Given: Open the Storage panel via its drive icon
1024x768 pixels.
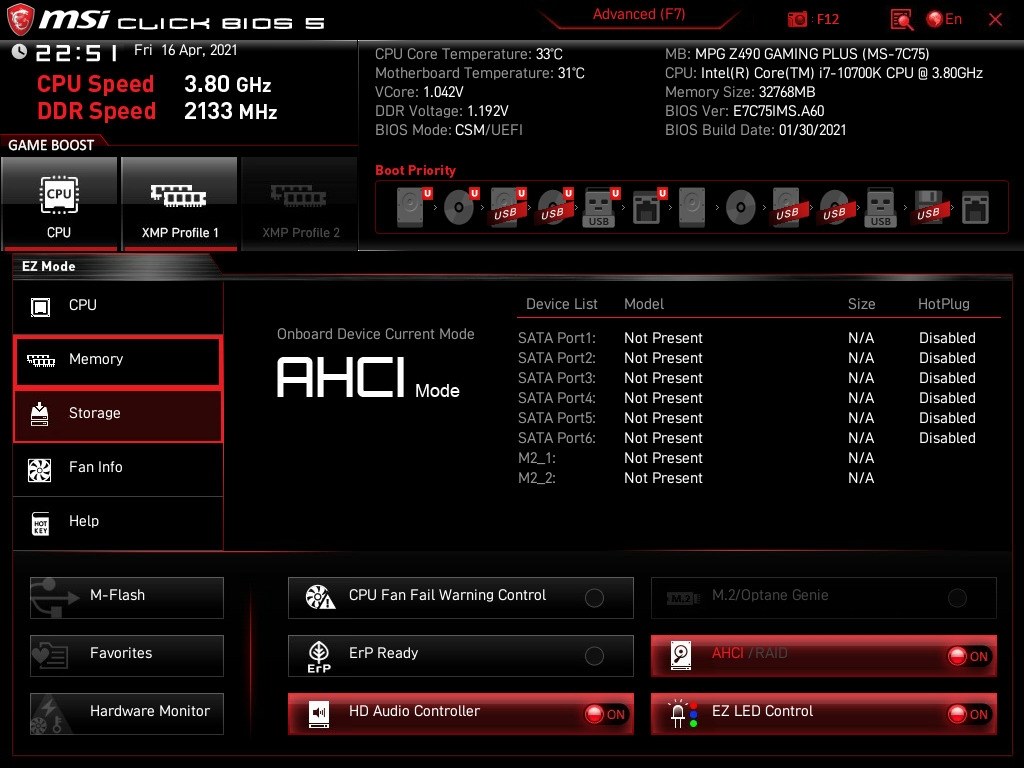Looking at the screenshot, I should pos(40,413).
